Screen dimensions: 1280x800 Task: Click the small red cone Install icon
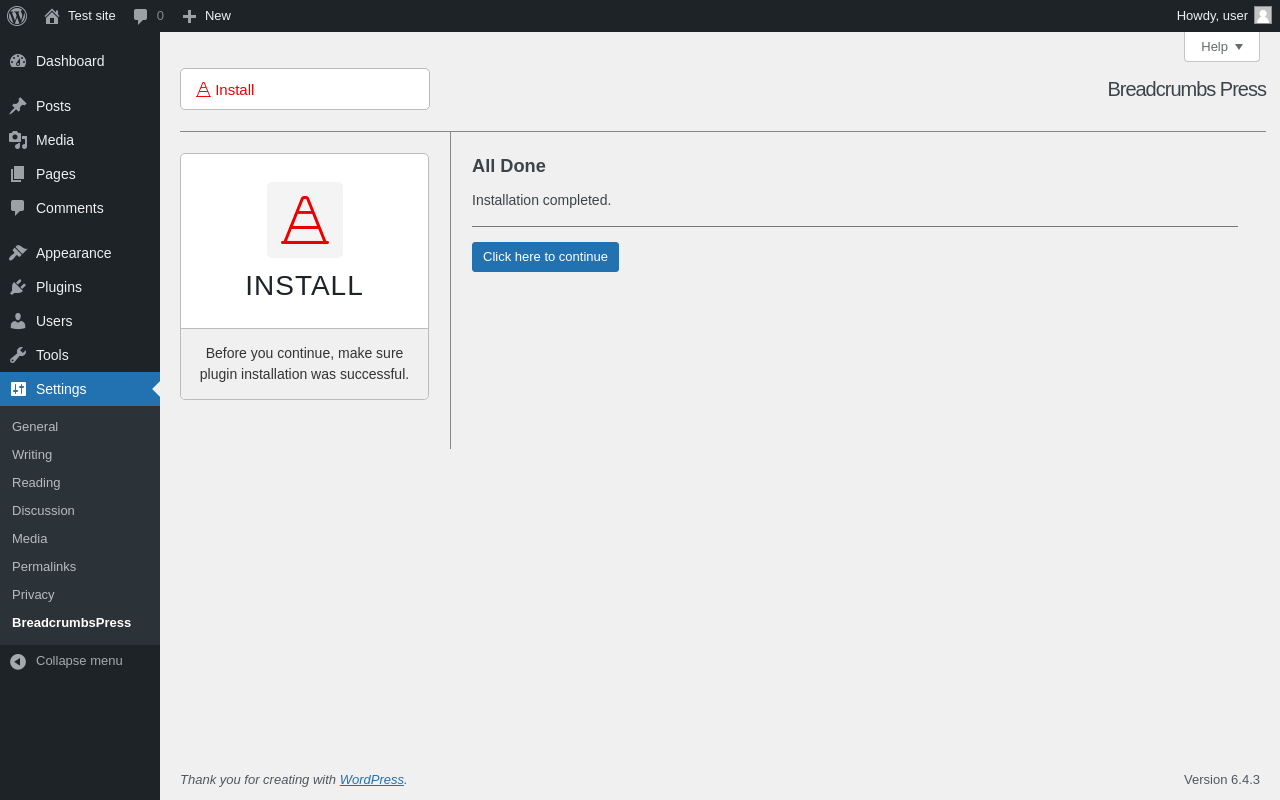203,90
